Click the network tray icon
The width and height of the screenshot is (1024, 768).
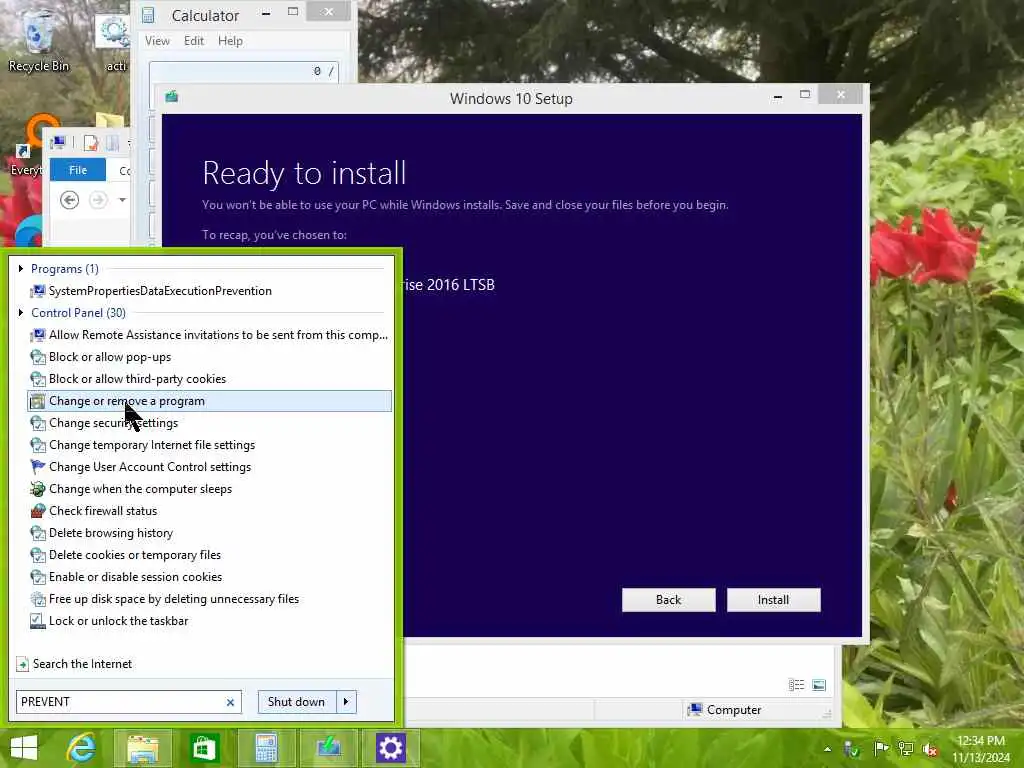[905, 749]
